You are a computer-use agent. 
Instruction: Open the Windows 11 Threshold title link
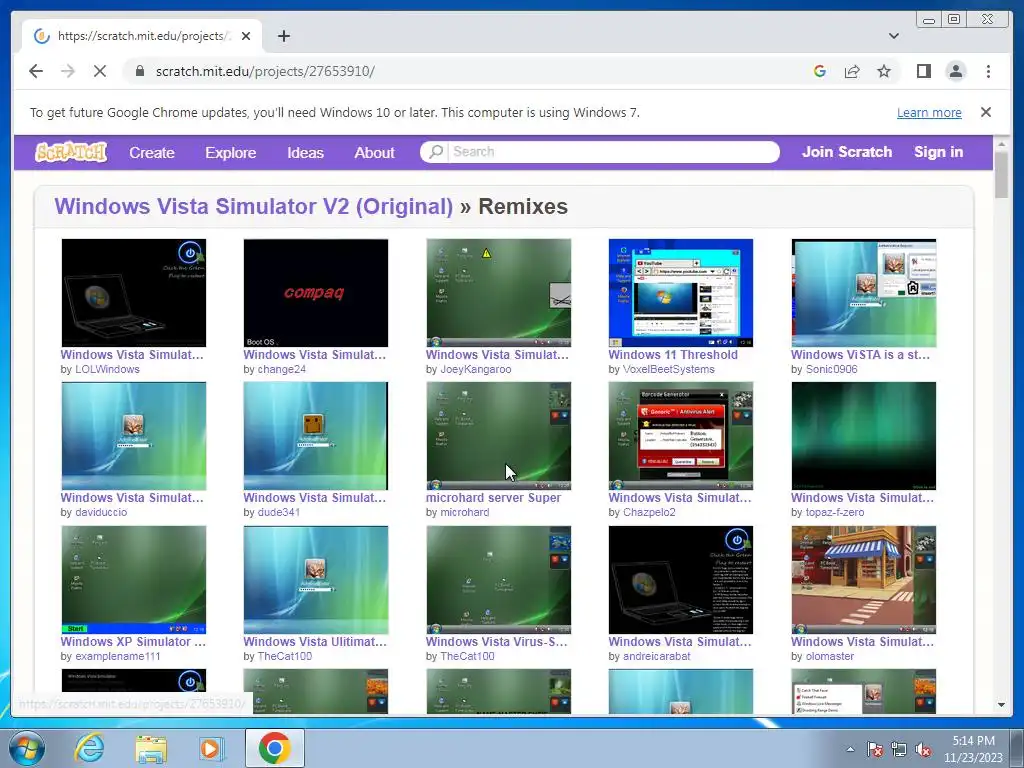[673, 355]
